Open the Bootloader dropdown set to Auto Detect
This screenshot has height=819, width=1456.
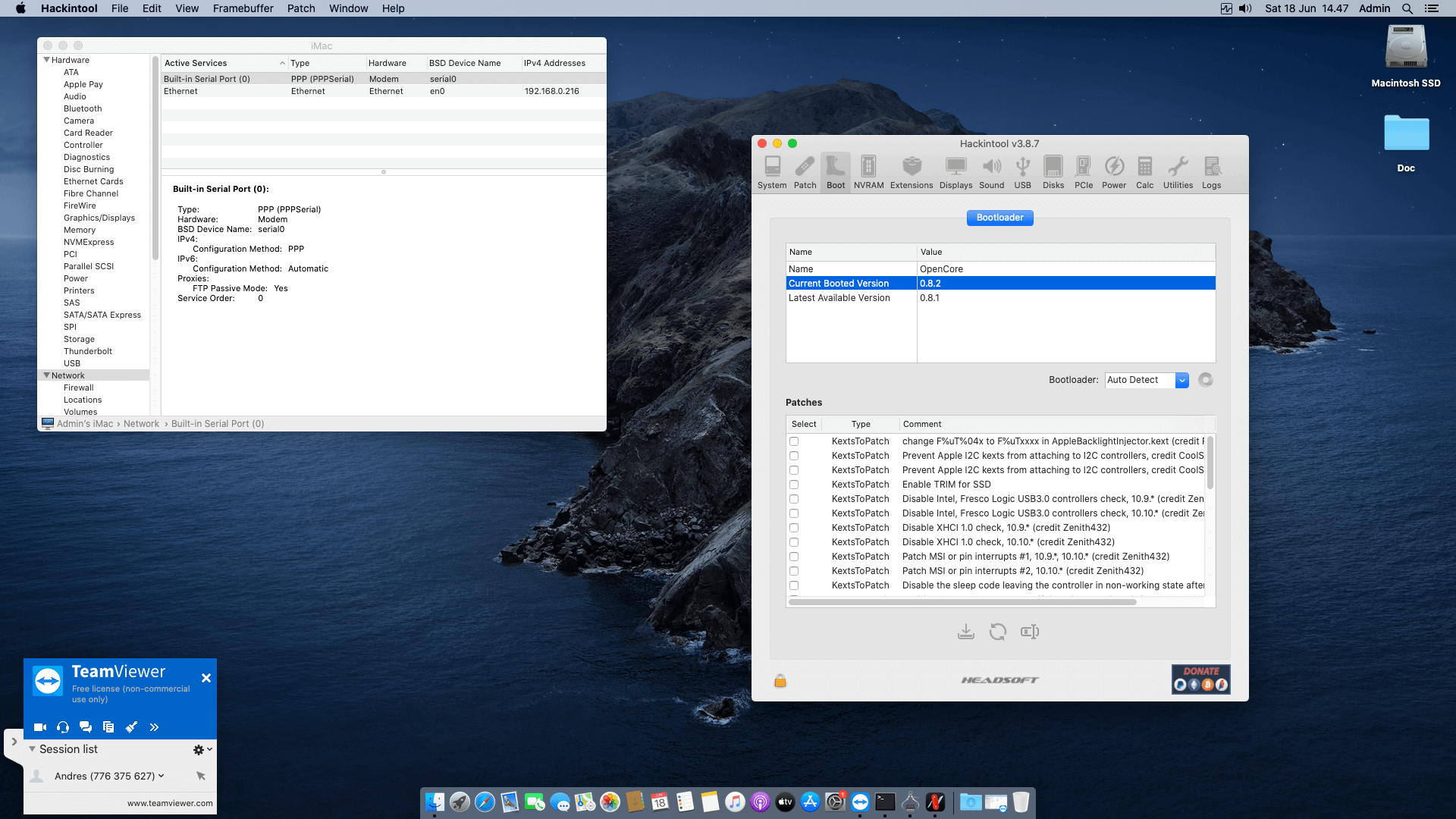coord(1181,380)
